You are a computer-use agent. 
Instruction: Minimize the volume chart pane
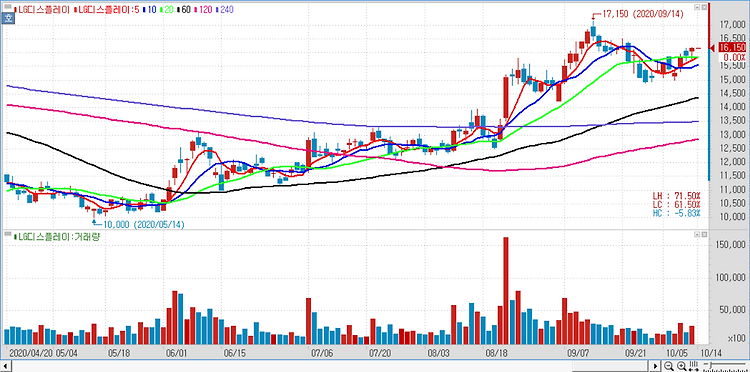point(697,235)
